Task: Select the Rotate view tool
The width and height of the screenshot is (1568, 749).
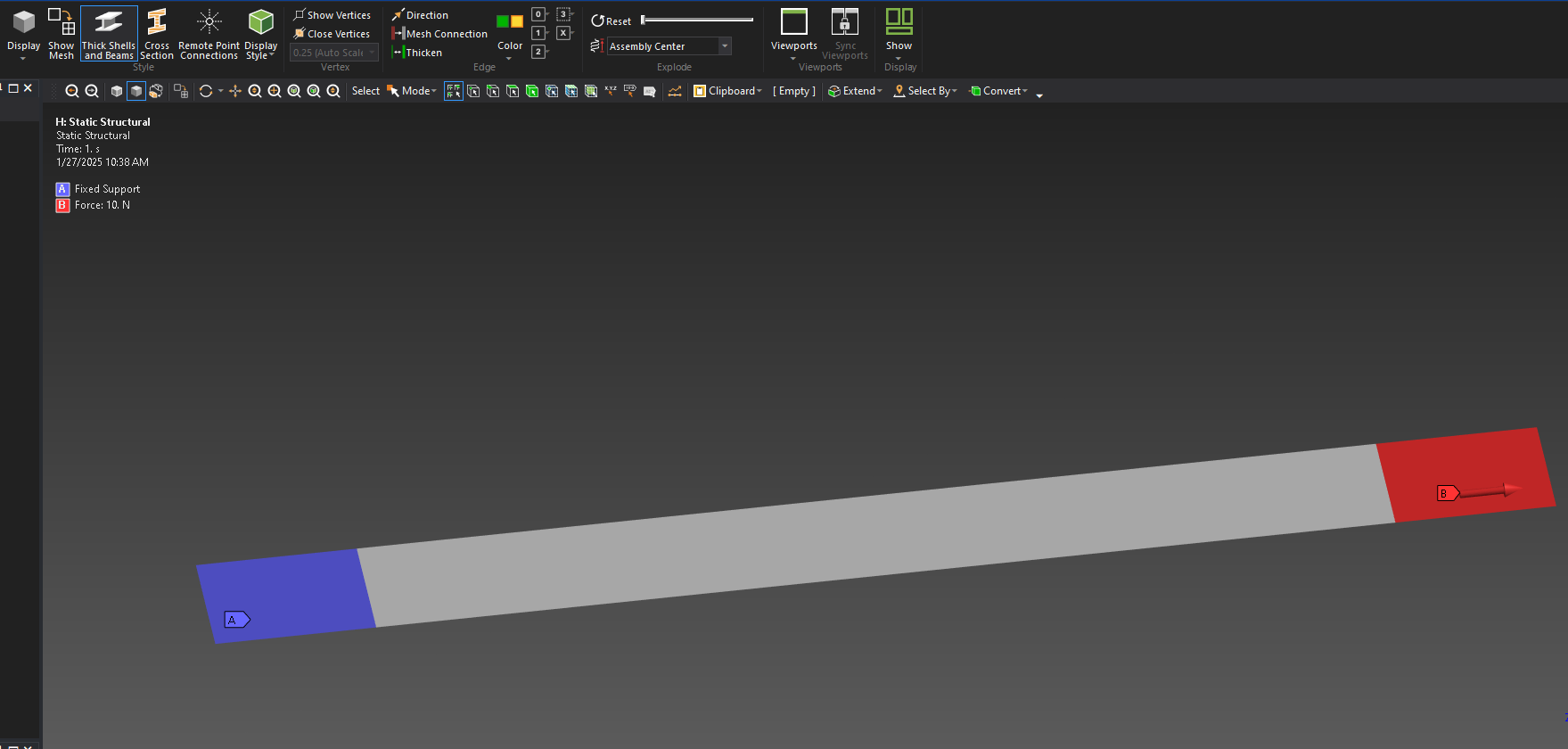Action: click(206, 91)
